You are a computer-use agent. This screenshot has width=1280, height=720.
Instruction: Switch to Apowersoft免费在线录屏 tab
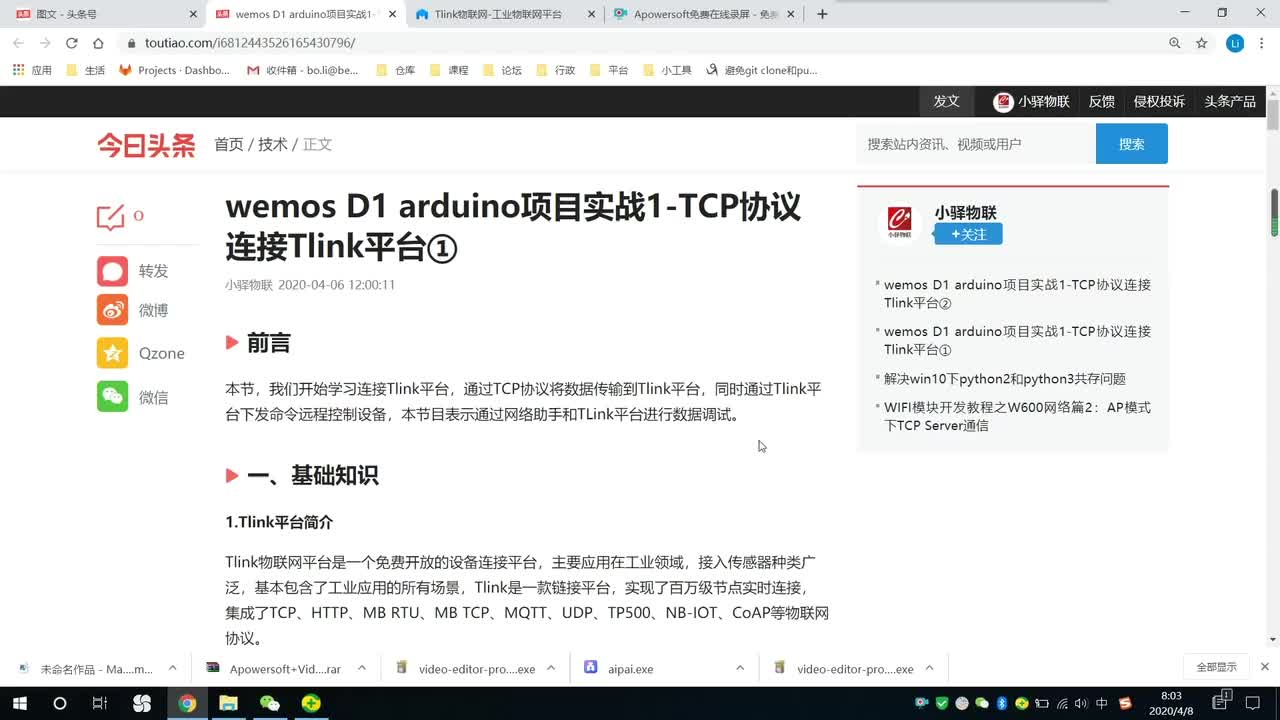pyautogui.click(x=704, y=14)
